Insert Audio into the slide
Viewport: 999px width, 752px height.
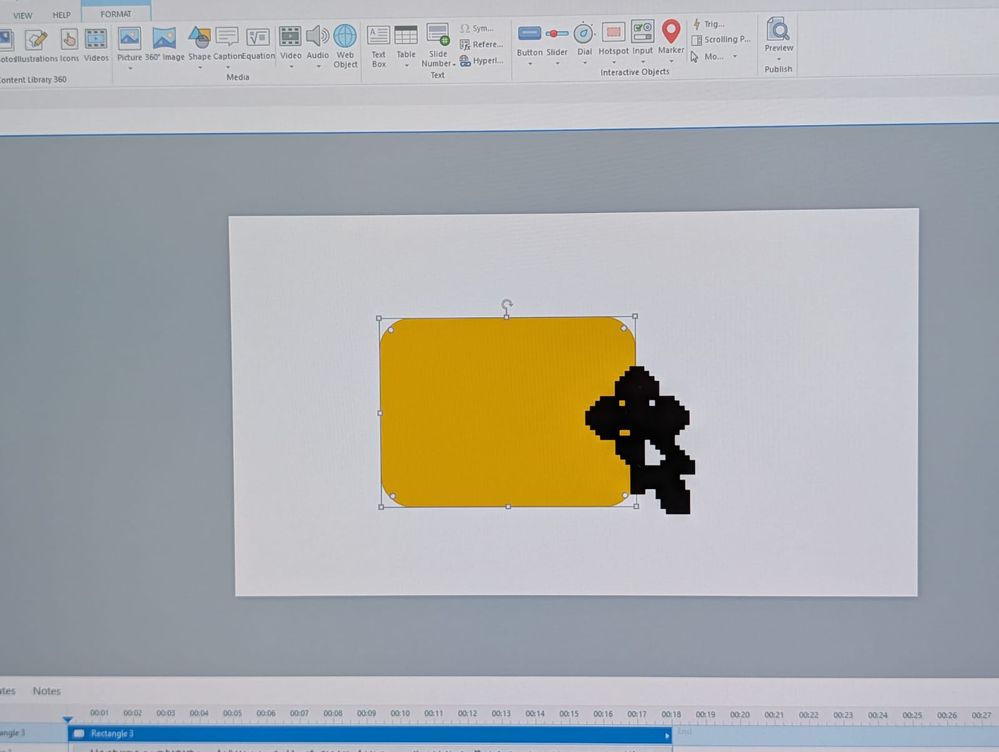pos(317,42)
